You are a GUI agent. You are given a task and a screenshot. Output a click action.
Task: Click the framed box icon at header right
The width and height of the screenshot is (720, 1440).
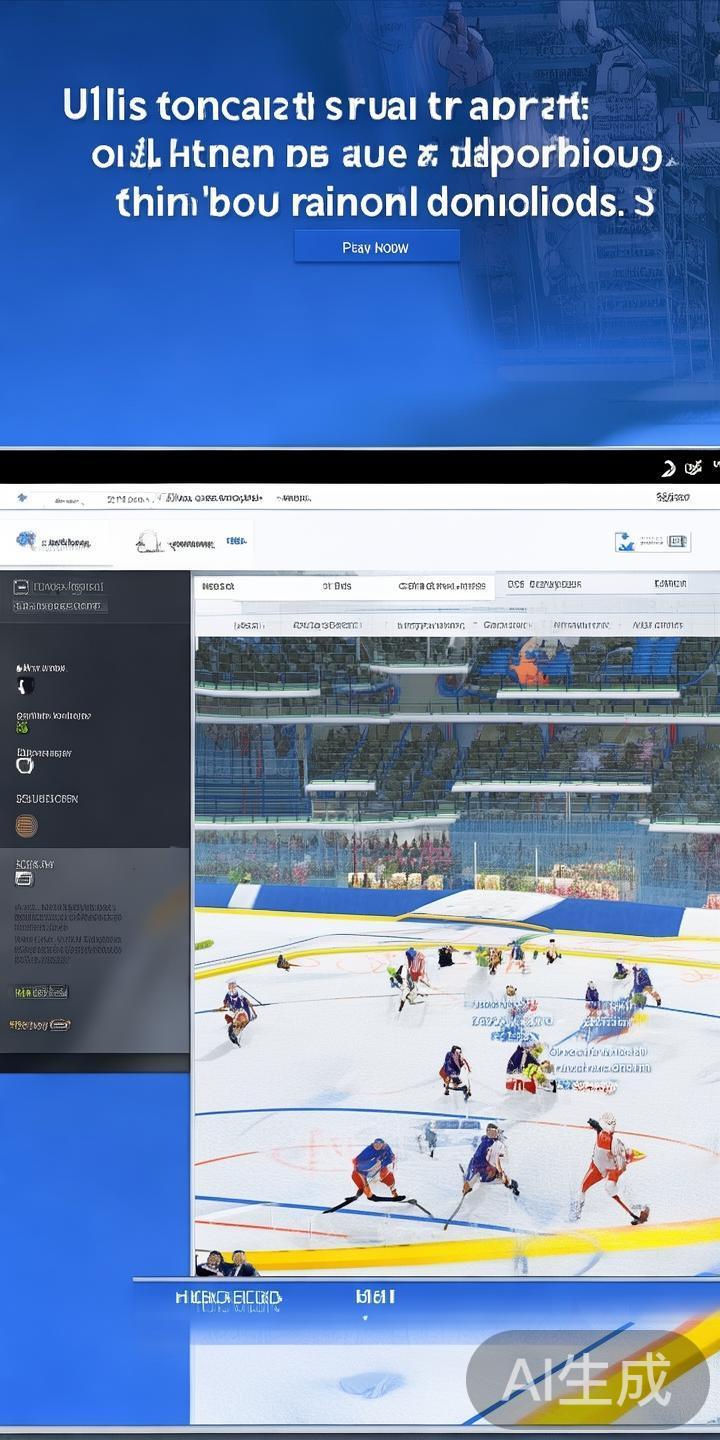pyautogui.click(x=678, y=541)
